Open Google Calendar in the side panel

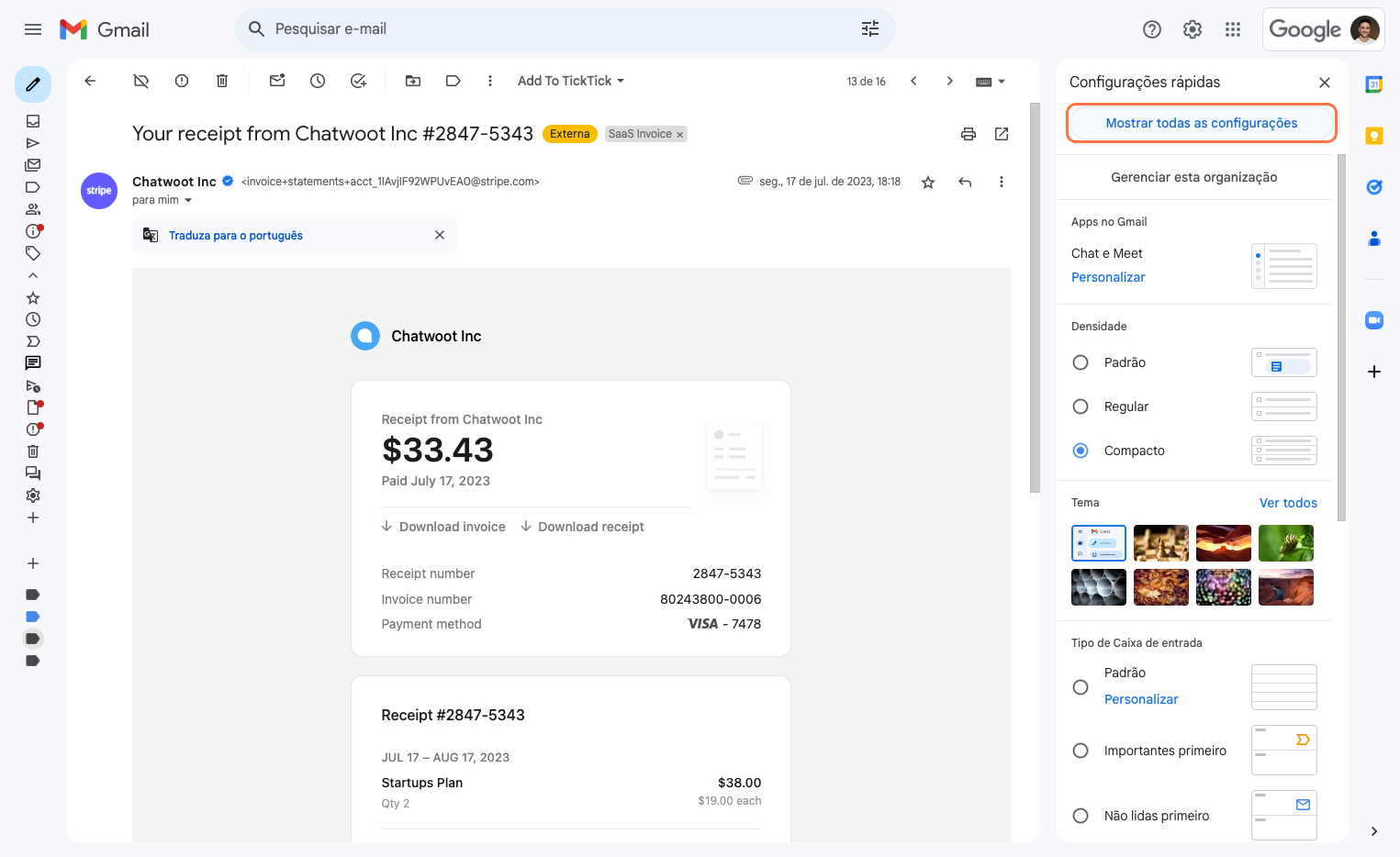[1374, 84]
